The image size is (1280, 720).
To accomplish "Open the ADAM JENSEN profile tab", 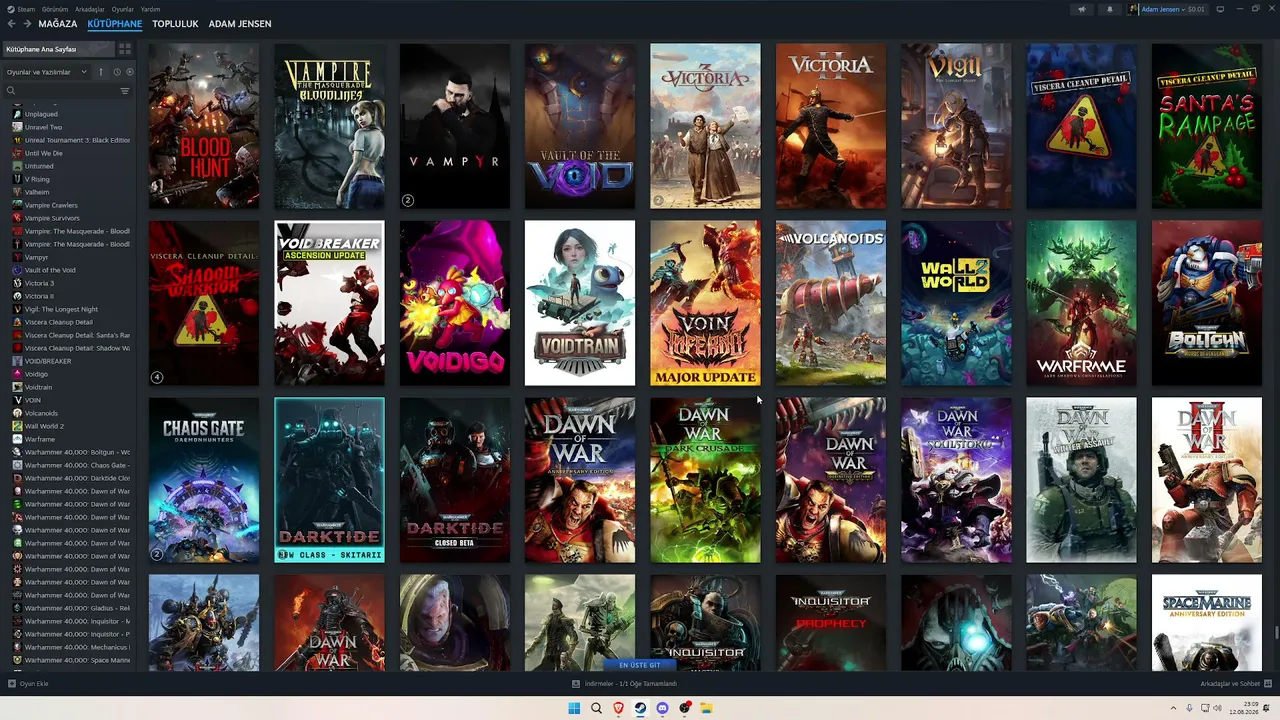I will pos(240,24).
